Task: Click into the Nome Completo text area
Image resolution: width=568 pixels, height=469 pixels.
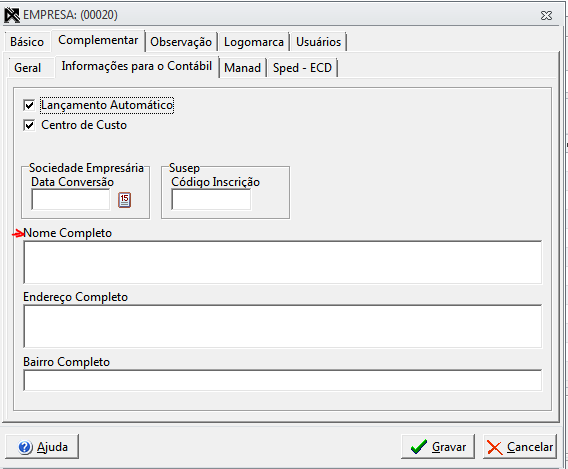Action: 283,262
